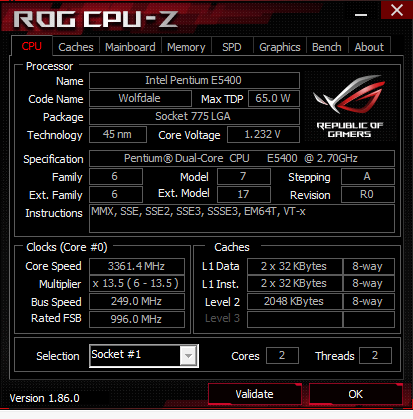Switch to the Caches tab
This screenshot has height=419, width=413.
(x=76, y=47)
